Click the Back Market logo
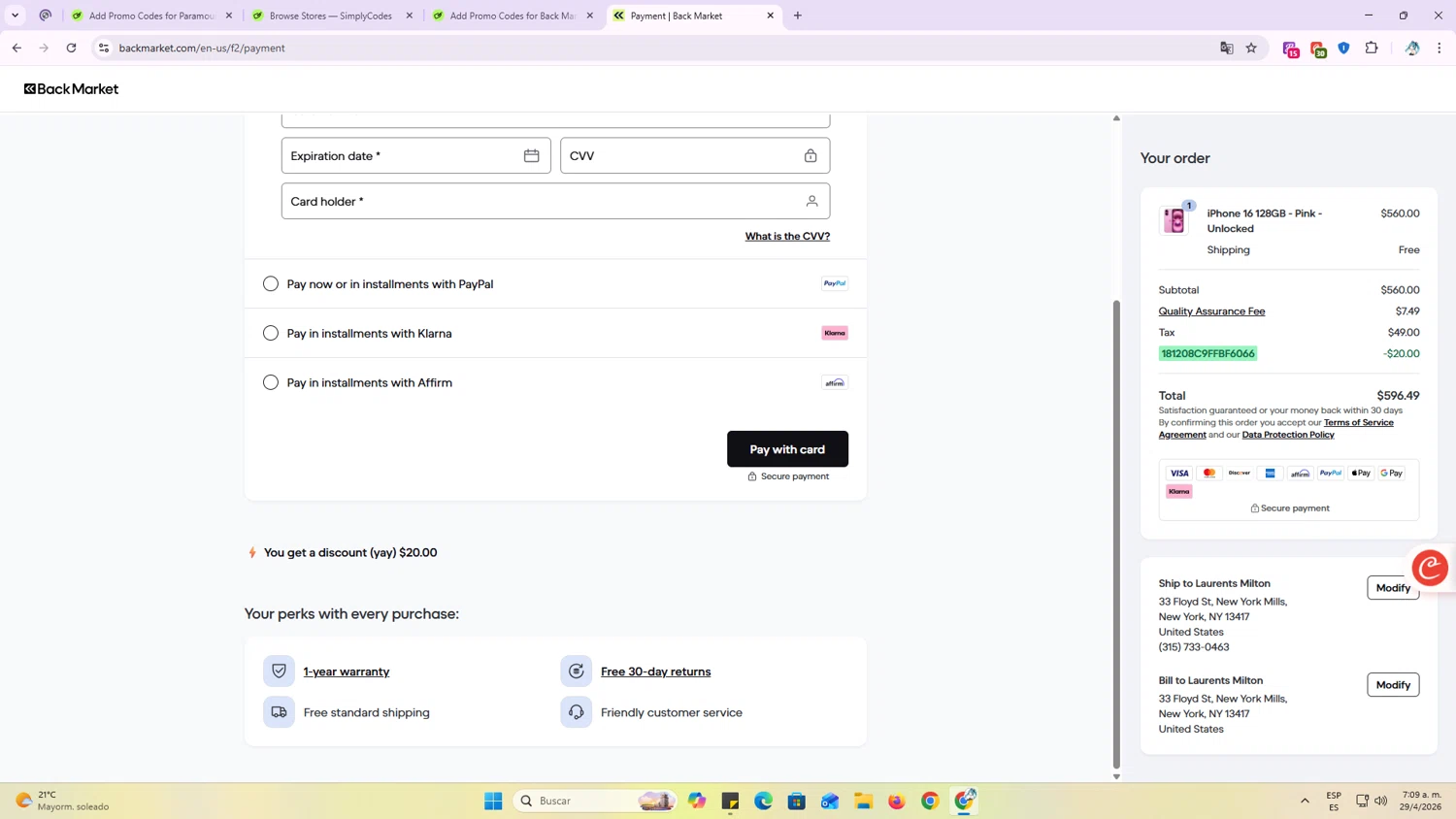Viewport: 1456px width, 819px height. coord(71,88)
